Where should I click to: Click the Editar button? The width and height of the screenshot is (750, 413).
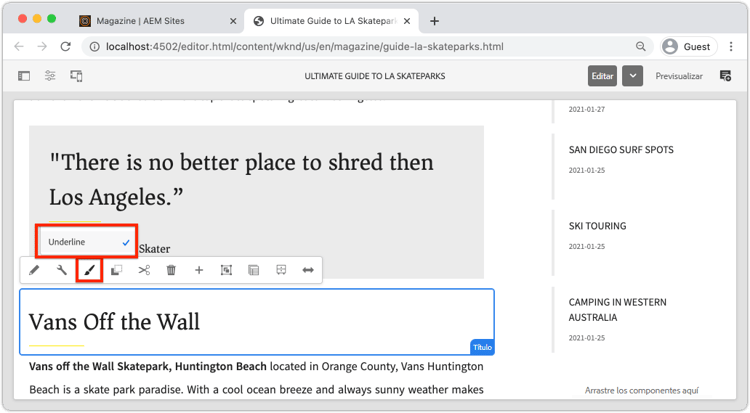pyautogui.click(x=602, y=76)
